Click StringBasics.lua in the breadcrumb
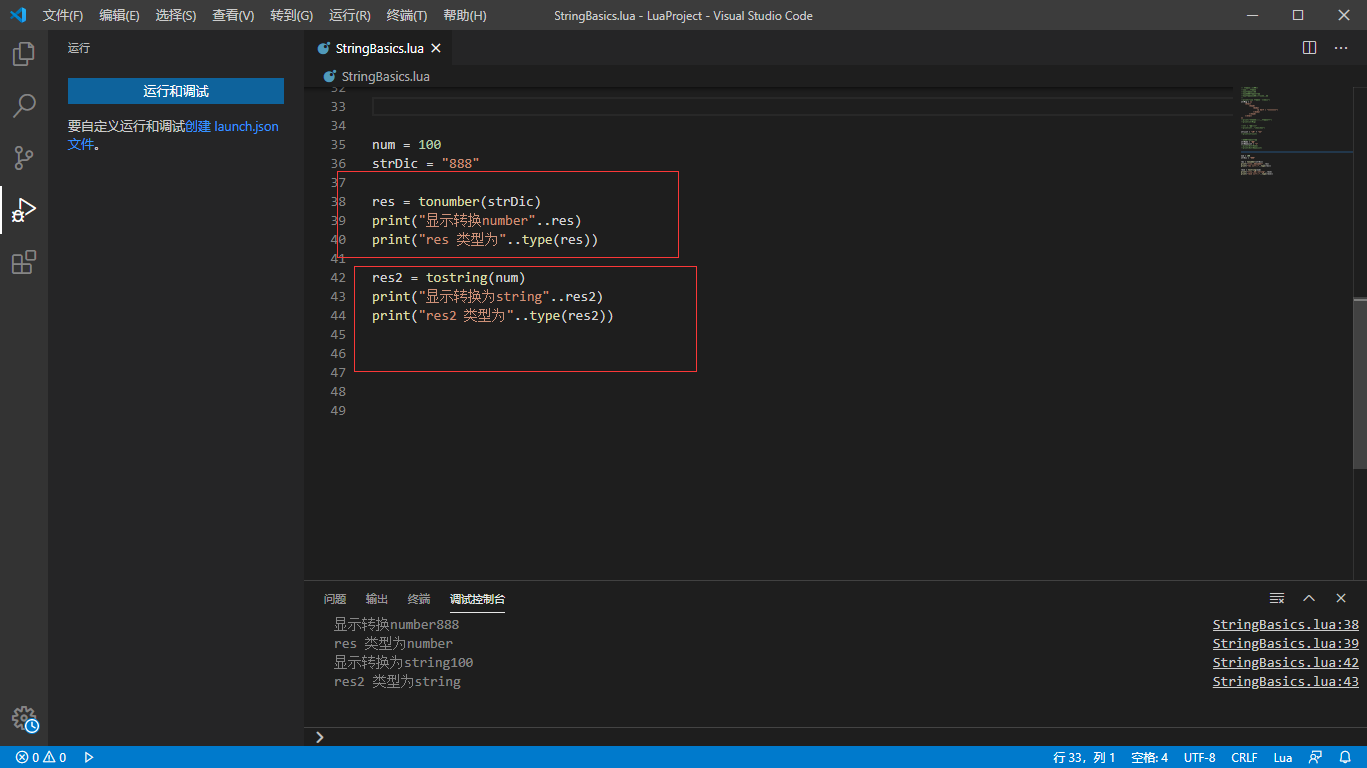This screenshot has width=1367, height=768. tap(386, 76)
